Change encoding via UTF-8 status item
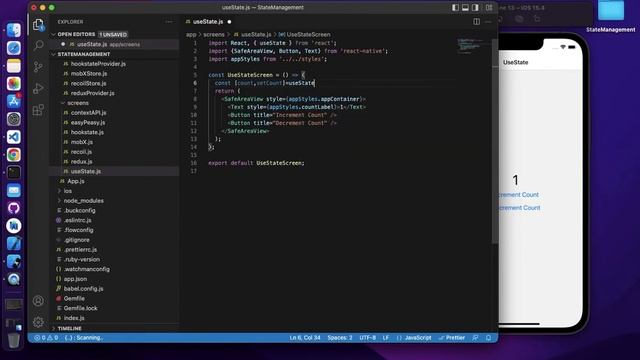Viewport: 640px width, 360px height. click(367, 338)
